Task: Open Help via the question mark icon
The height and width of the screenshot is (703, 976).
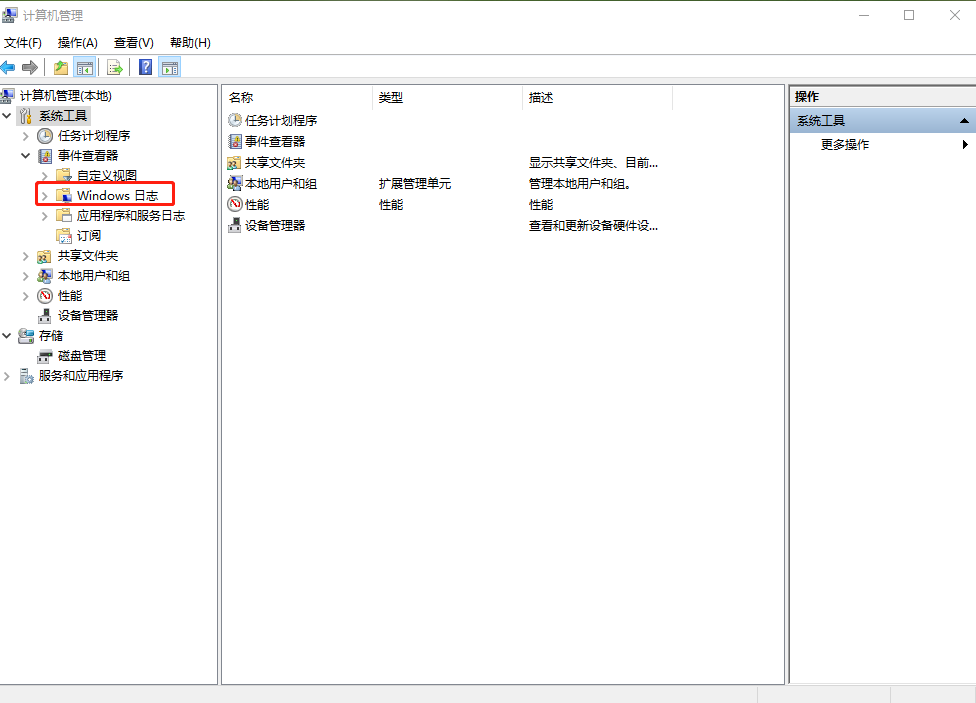Action: (146, 68)
